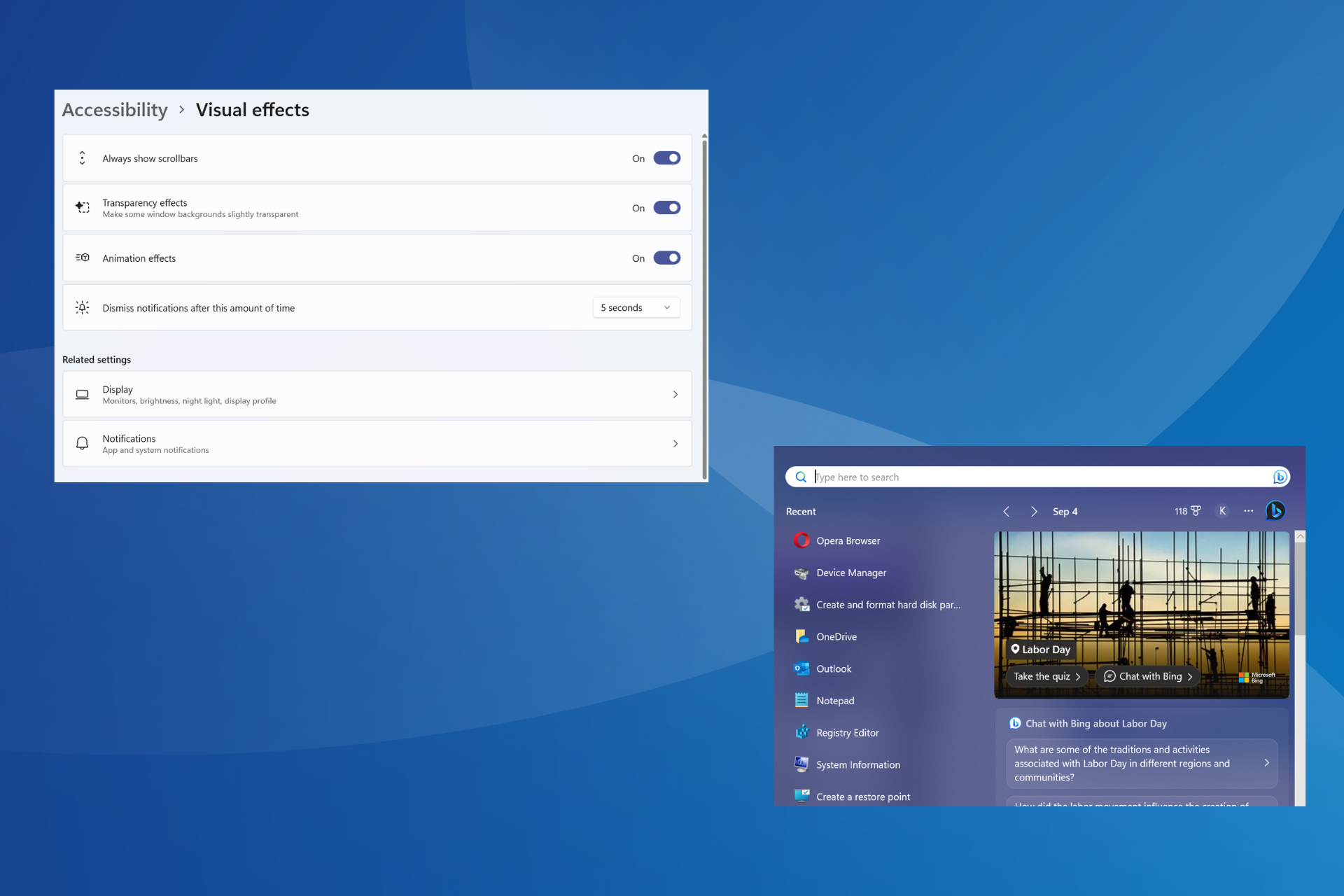The image size is (1344, 896).
Task: Launch Registry Editor from the recent list
Action: click(847, 733)
